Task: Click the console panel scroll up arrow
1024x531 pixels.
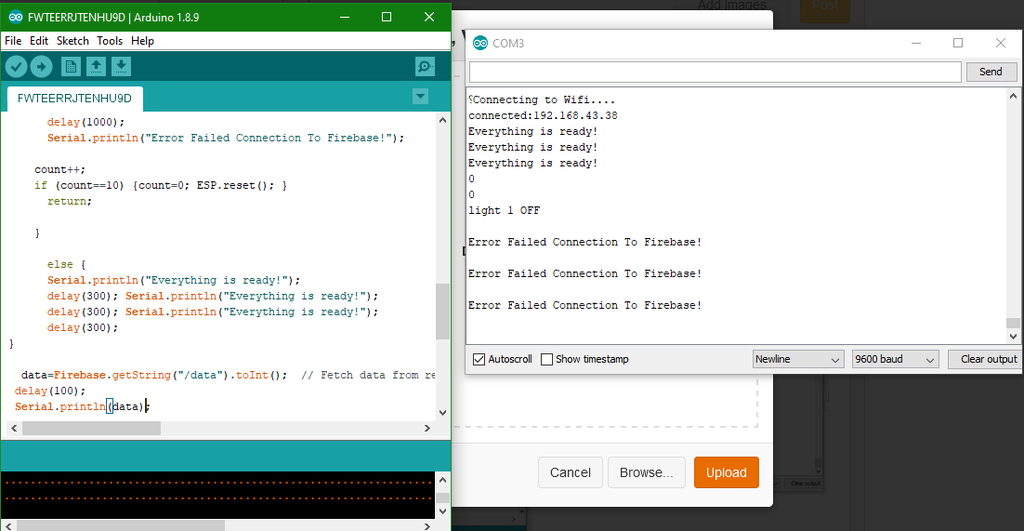Action: pyautogui.click(x=442, y=480)
